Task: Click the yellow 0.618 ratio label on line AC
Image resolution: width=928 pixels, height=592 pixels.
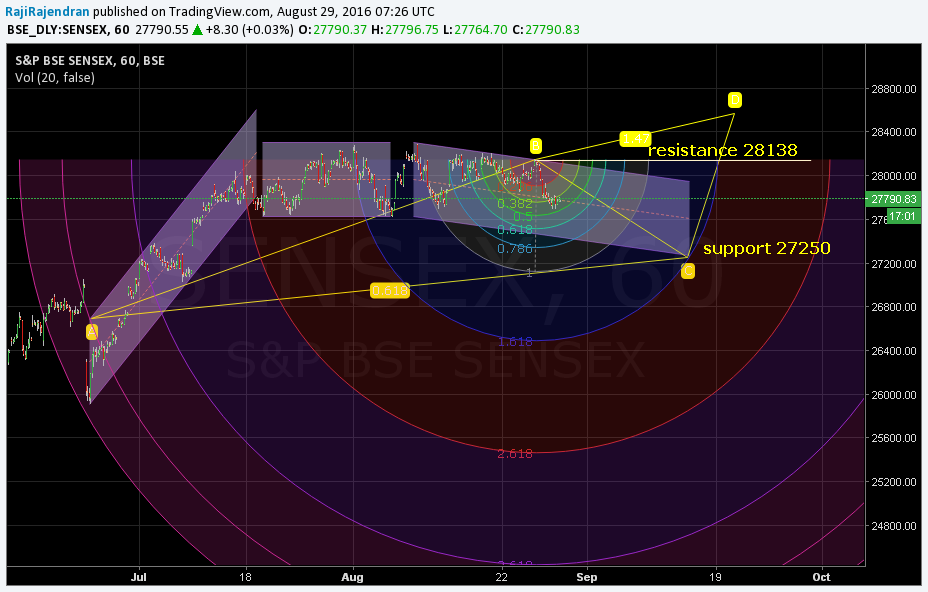Action: click(389, 290)
